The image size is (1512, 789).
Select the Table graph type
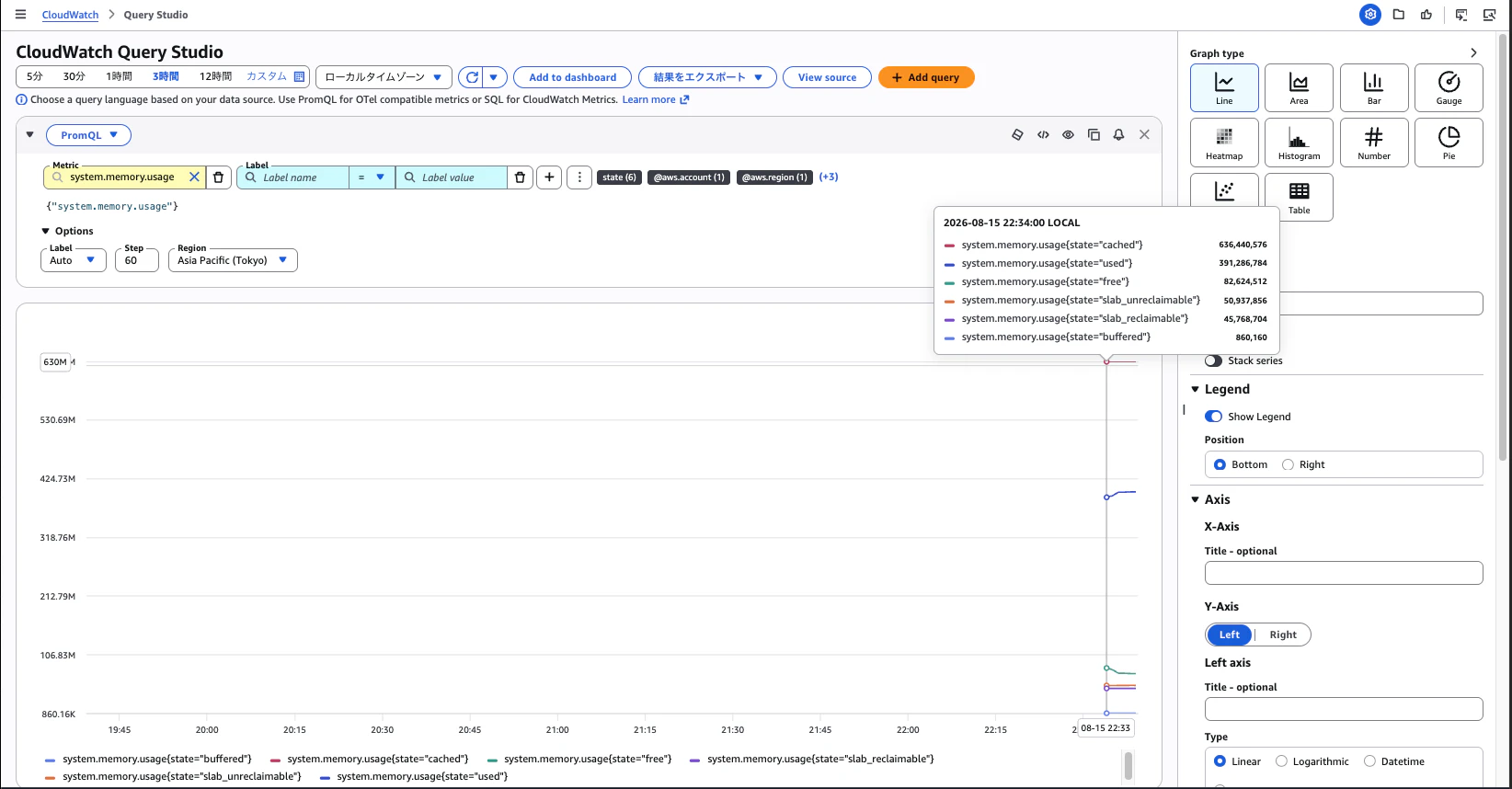(x=1299, y=197)
